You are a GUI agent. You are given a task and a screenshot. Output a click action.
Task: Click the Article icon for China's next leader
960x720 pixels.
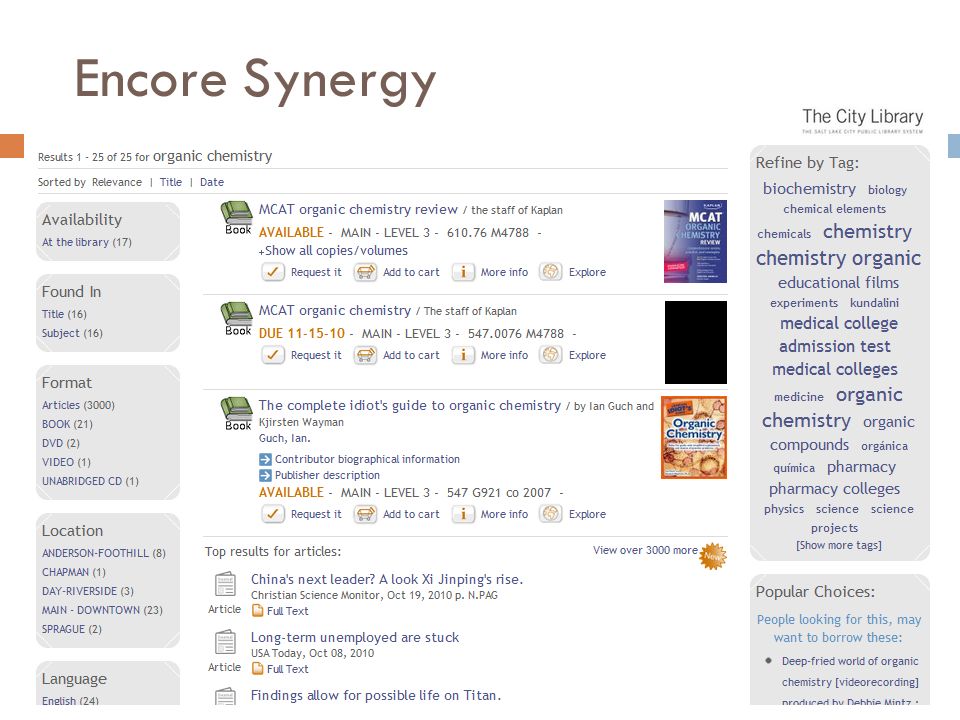[225, 585]
